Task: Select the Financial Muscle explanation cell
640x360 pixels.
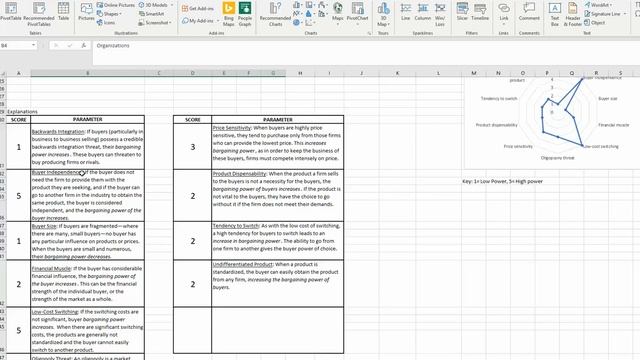Action: (87, 284)
